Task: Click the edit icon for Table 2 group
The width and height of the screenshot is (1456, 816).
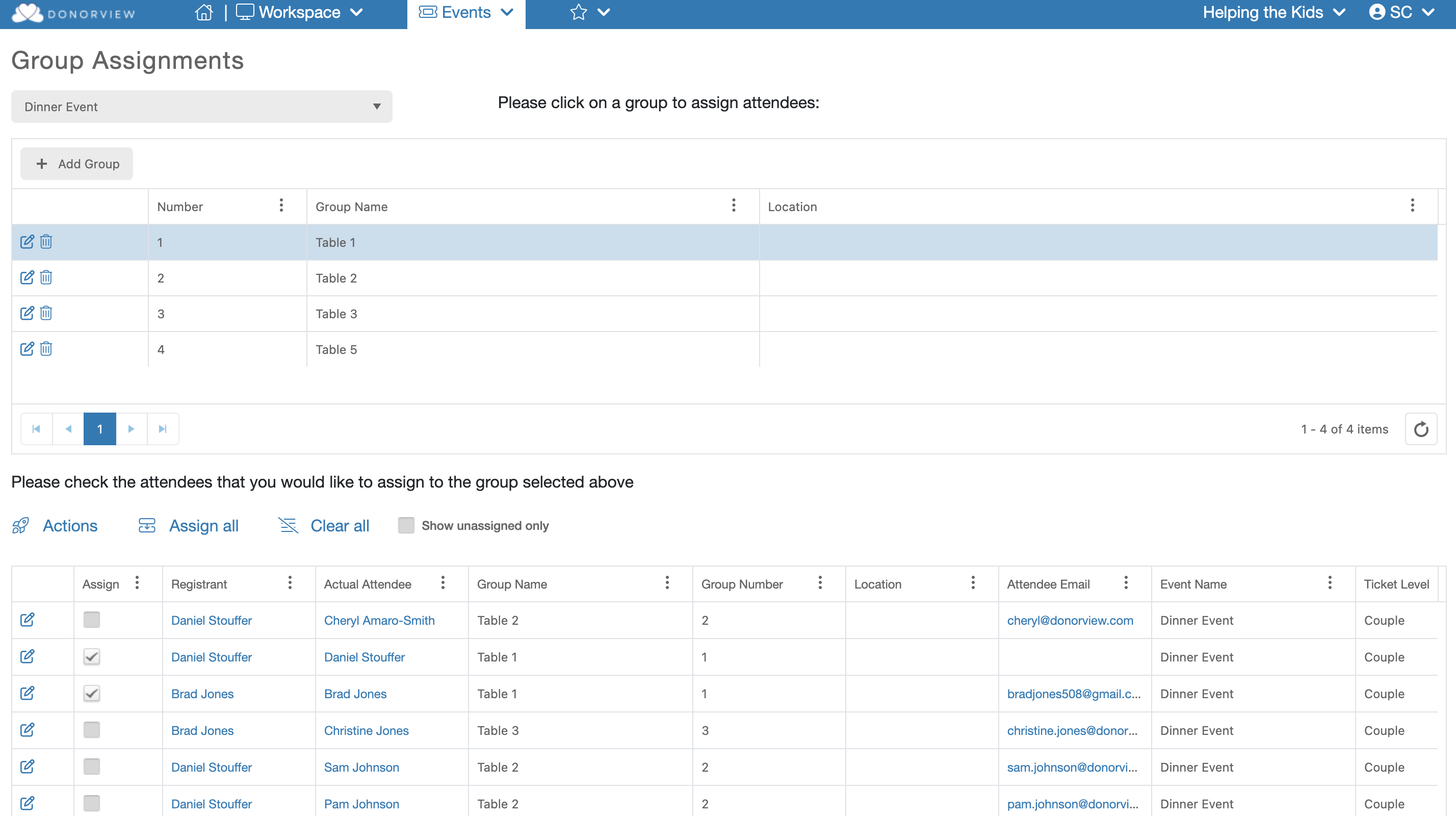Action: [27, 277]
